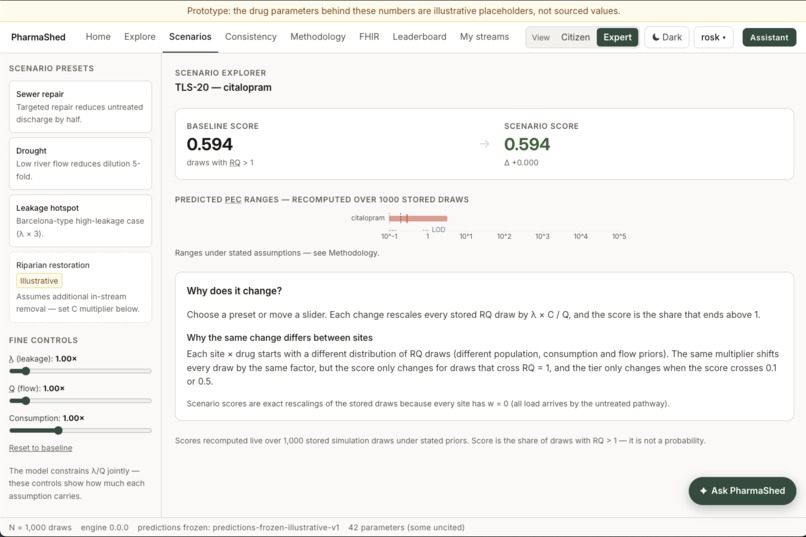806x537 pixels.
Task: Click the green scenario score 0.594
Action: pyautogui.click(x=527, y=144)
